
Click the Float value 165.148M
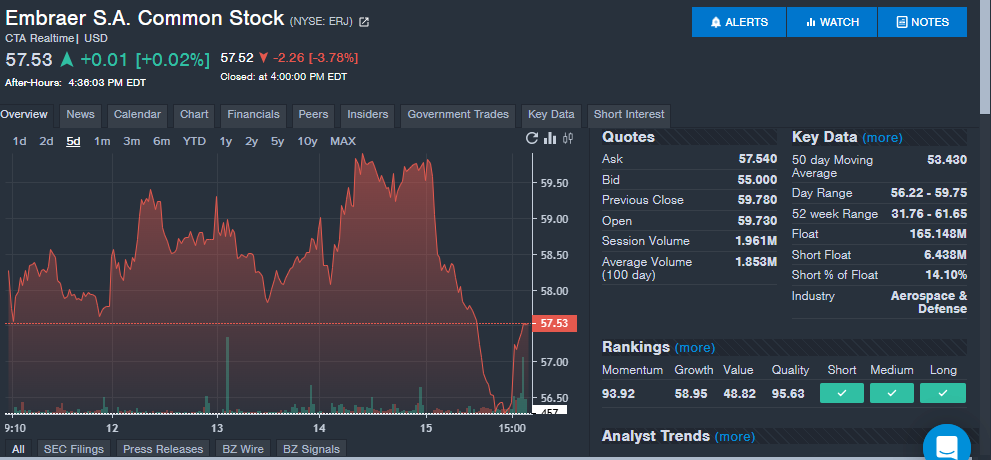938,234
